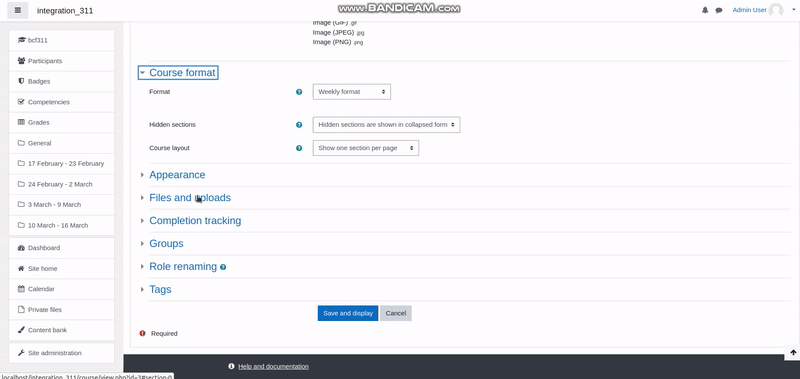Toggle the hamburger side menu button

pyautogui.click(x=18, y=10)
